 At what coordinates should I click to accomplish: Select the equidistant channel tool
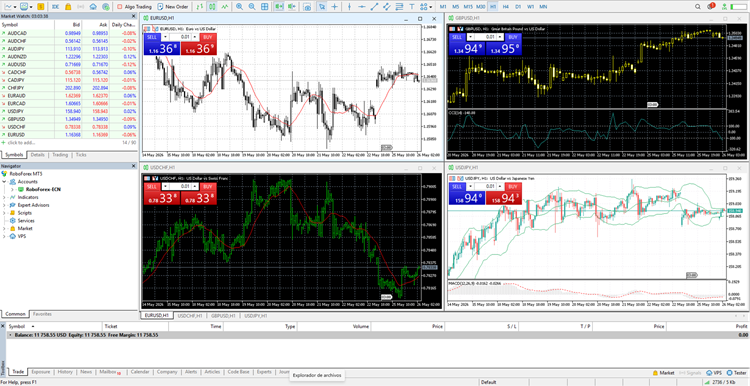386,7
